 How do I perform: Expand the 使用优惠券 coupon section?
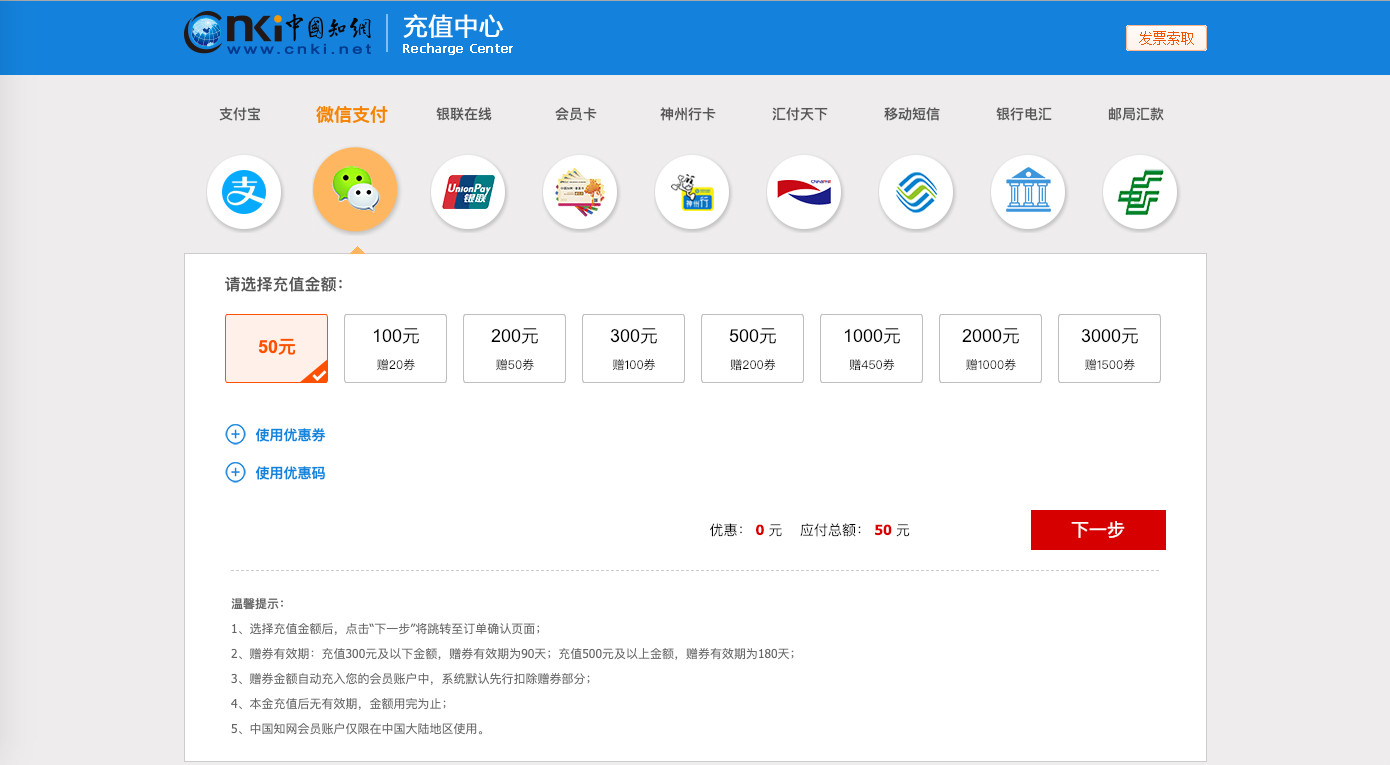290,435
